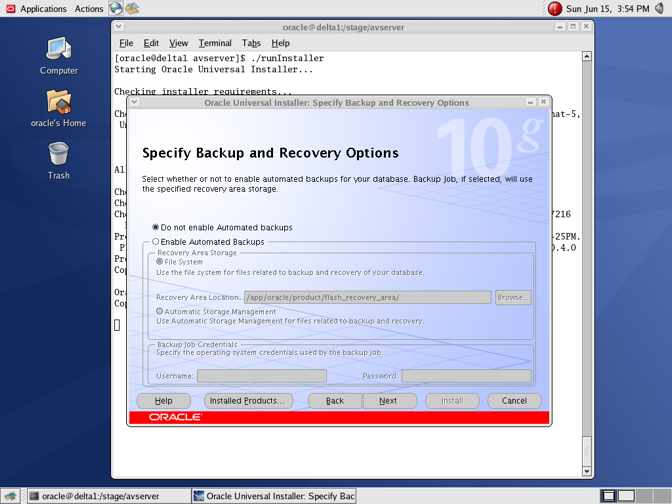Click the Password input field
Image resolution: width=672 pixels, height=504 pixels.
click(466, 376)
